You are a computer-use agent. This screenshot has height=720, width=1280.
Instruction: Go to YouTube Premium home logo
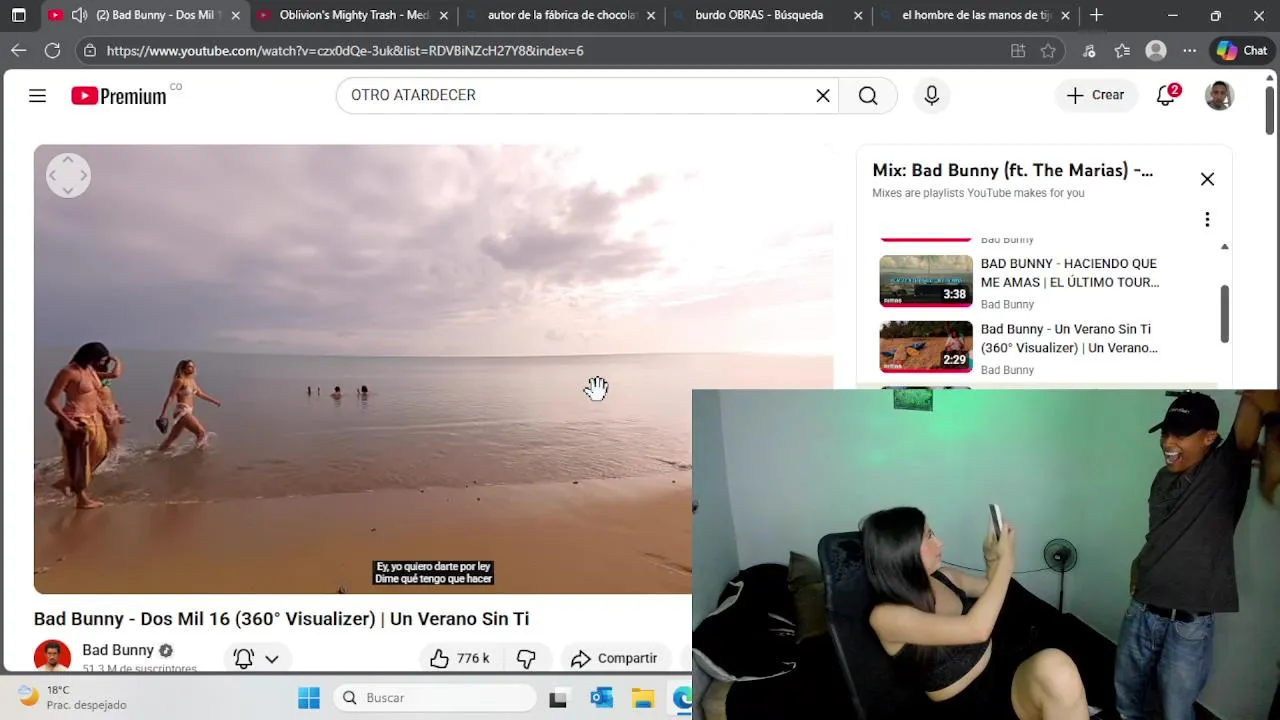point(118,96)
